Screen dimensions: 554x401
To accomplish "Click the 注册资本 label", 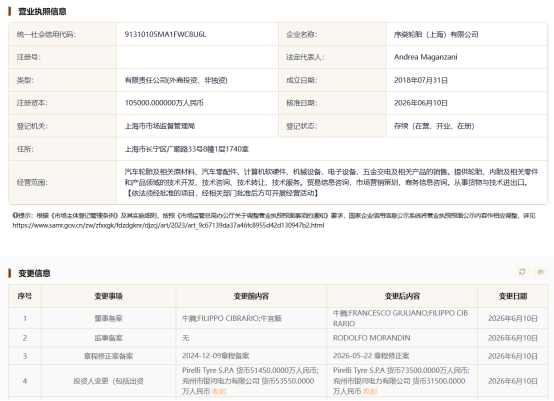I will click(x=32, y=103).
